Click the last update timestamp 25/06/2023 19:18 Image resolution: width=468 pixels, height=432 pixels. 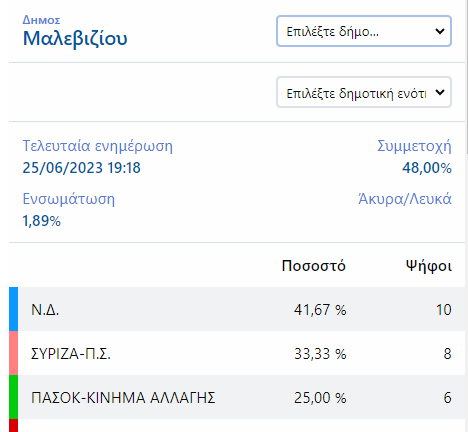point(82,168)
